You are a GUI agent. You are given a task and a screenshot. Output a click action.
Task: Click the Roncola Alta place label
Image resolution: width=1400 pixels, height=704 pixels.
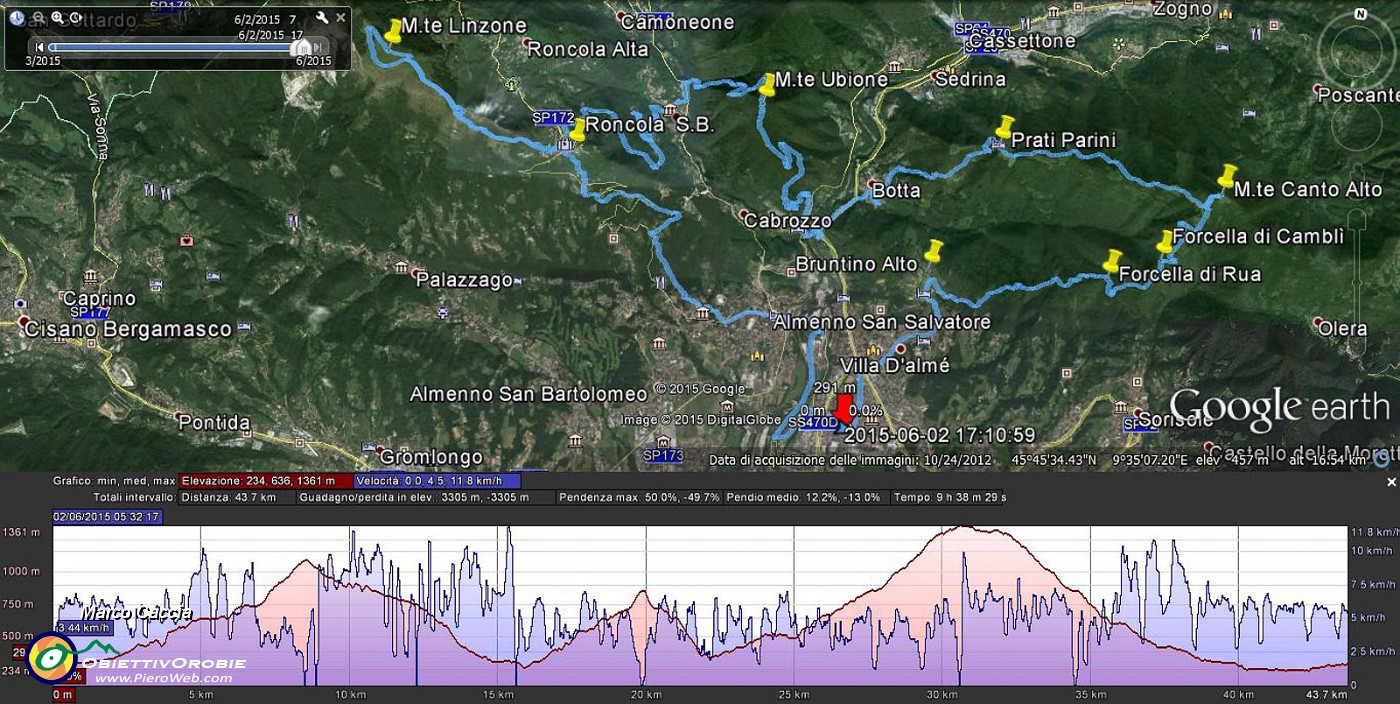point(586,49)
